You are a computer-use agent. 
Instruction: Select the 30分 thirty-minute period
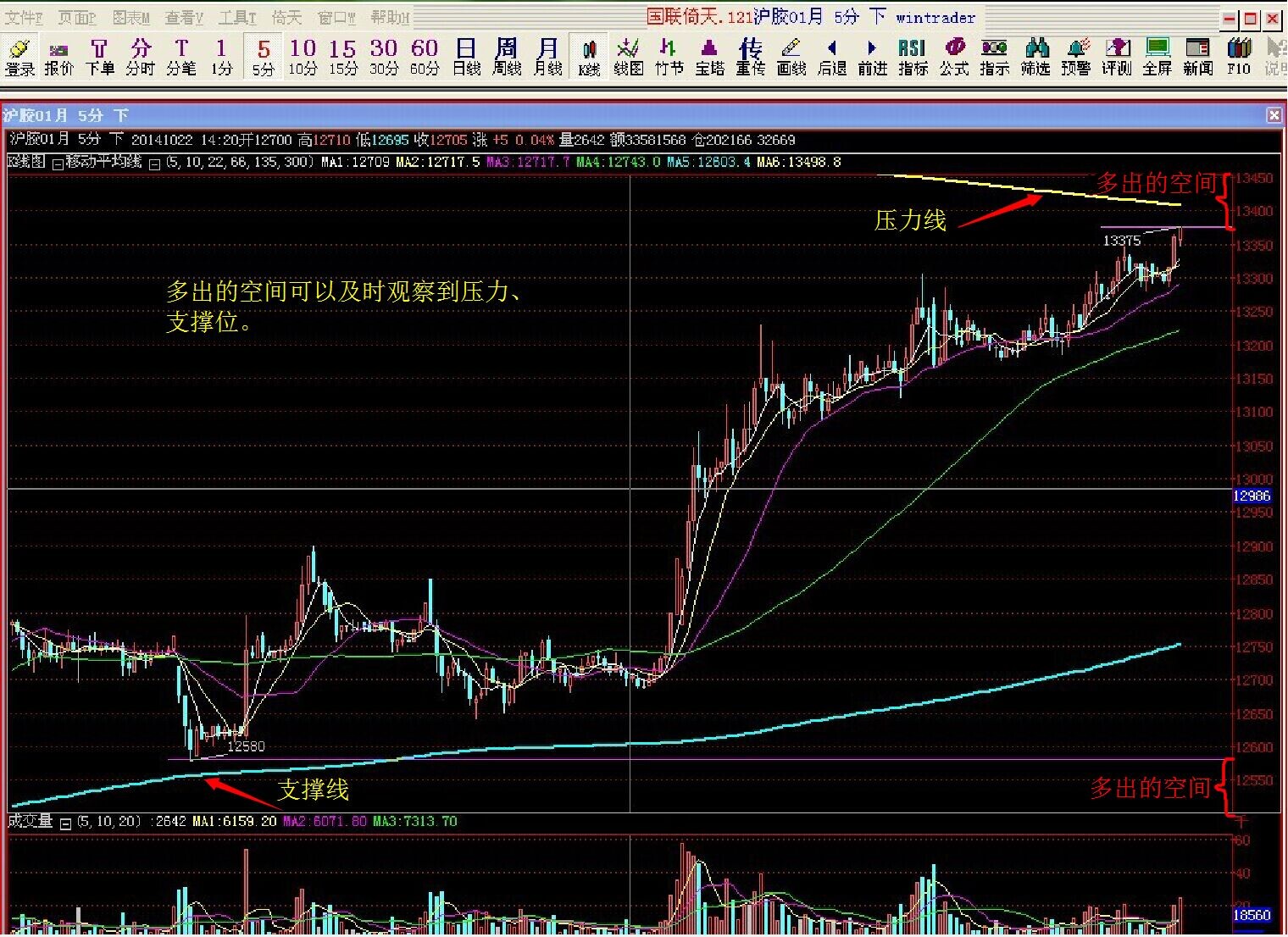click(383, 57)
